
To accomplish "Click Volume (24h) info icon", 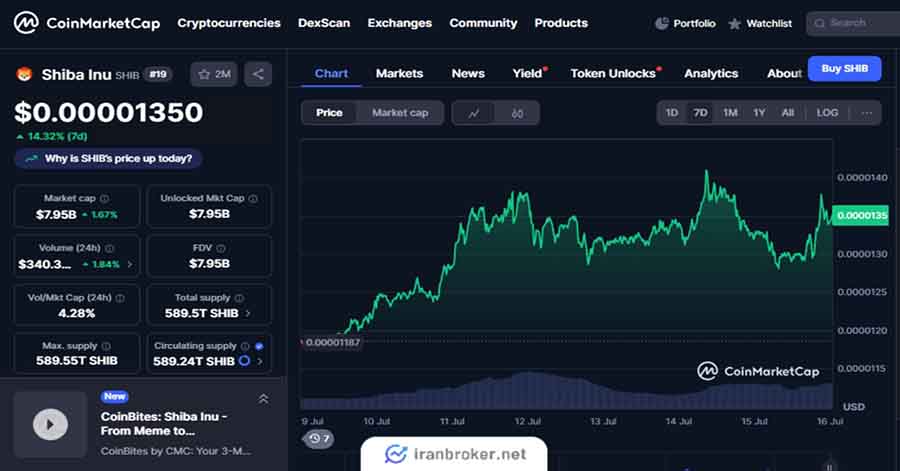I will pos(110,248).
